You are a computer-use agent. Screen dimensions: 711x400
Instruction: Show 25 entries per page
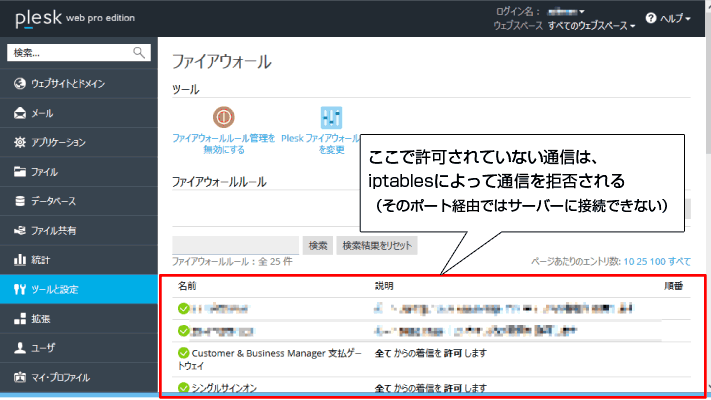(x=642, y=262)
